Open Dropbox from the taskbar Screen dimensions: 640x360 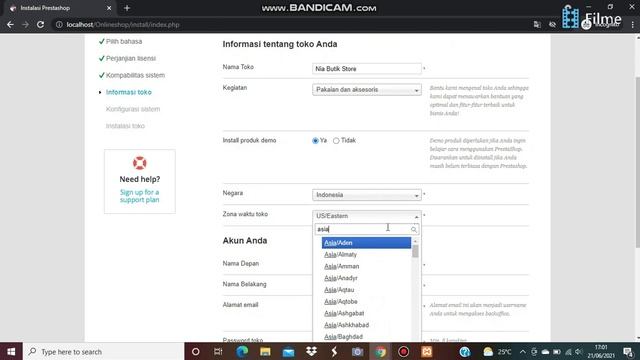(311, 351)
